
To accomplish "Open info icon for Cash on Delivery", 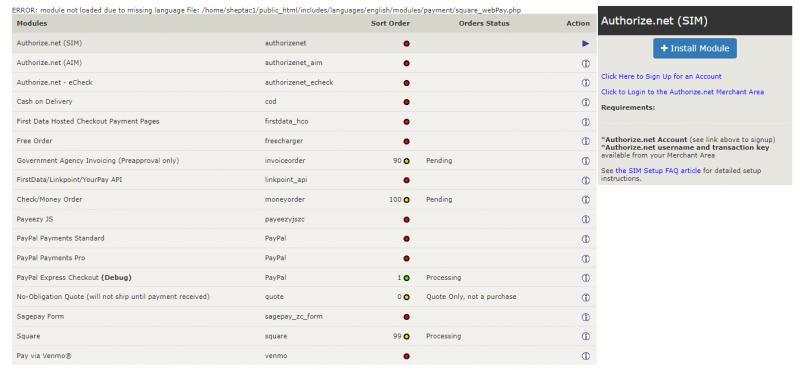I will pos(586,102).
